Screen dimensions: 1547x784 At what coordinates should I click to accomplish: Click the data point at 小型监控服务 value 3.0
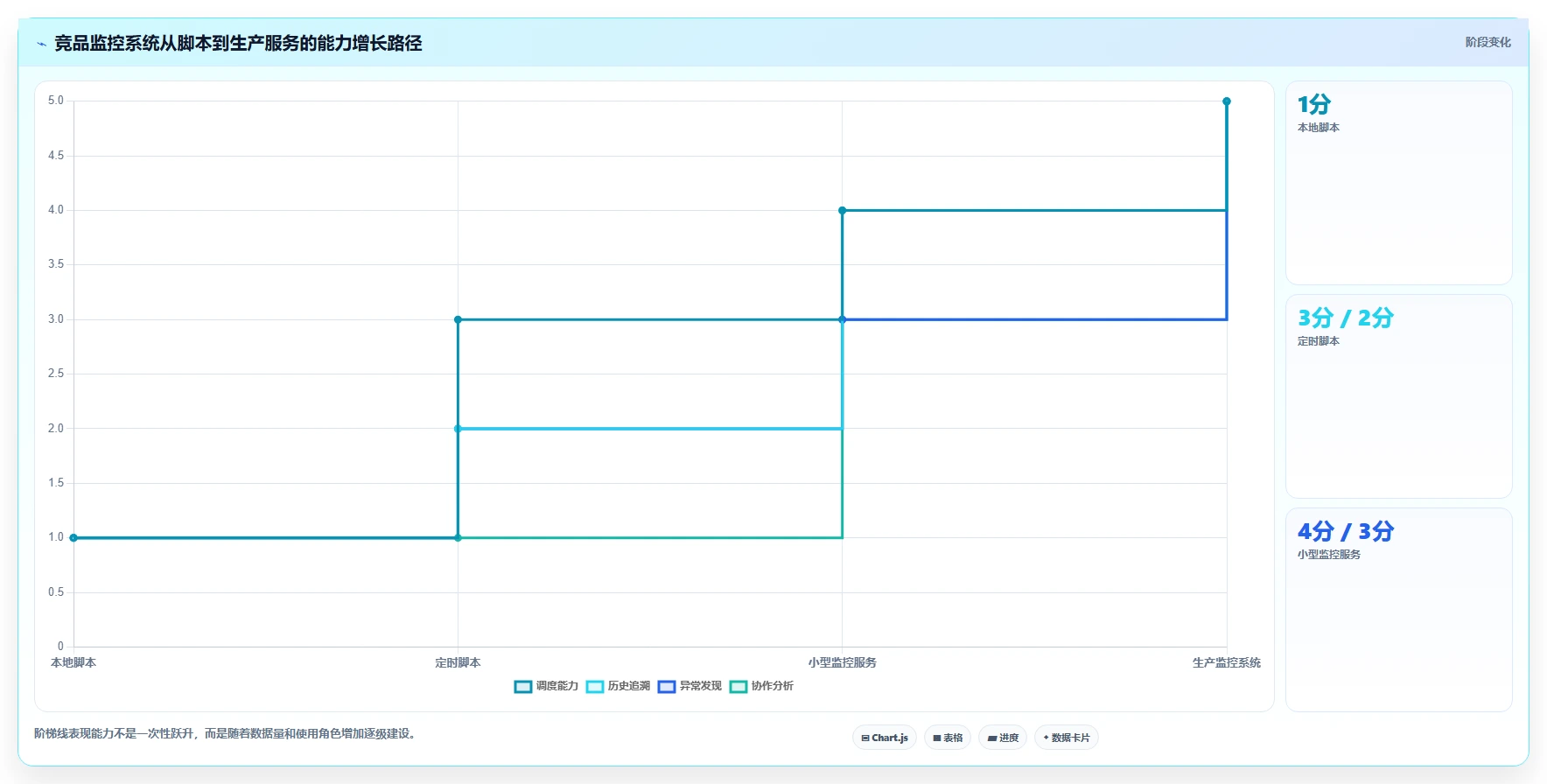843,319
